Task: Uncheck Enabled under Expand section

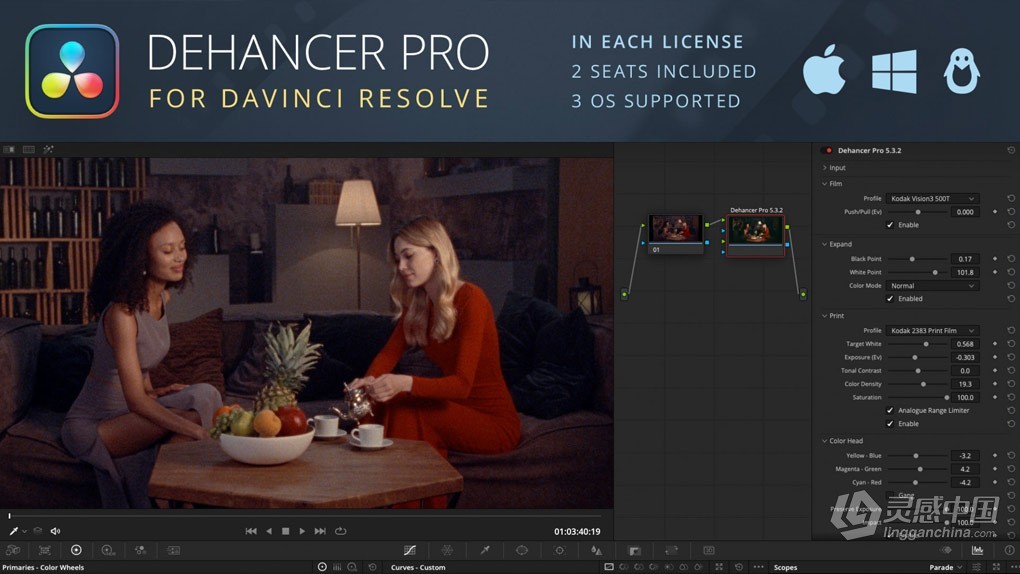Action: tap(890, 299)
